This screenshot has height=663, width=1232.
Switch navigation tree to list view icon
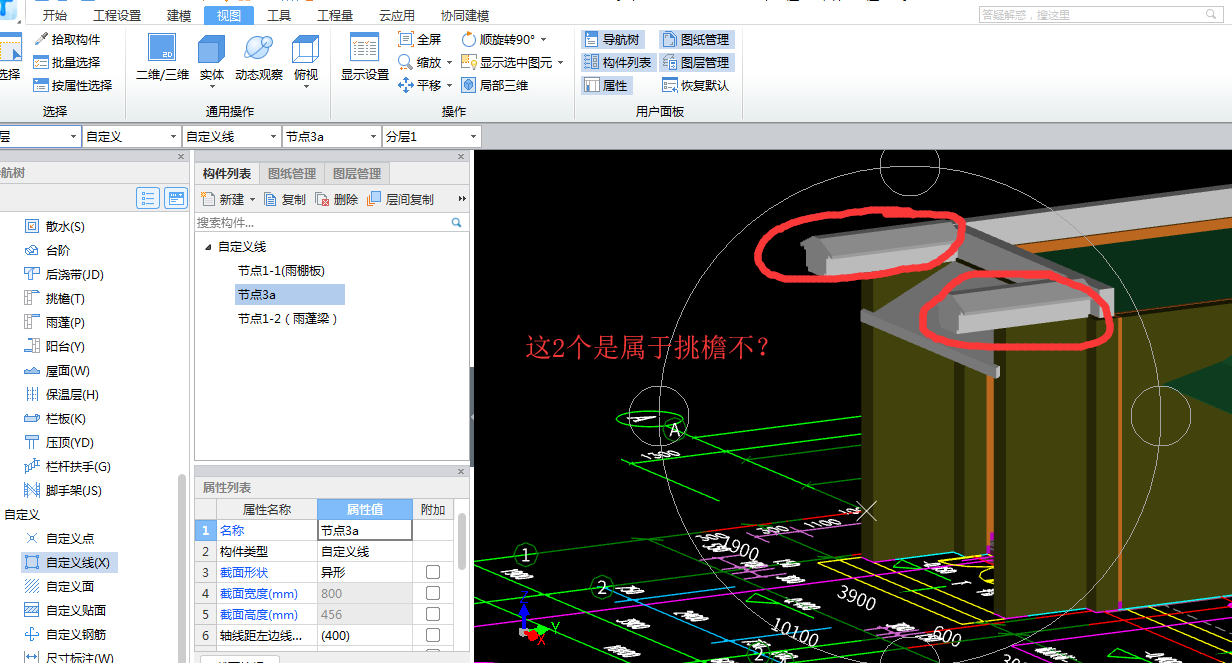(148, 198)
